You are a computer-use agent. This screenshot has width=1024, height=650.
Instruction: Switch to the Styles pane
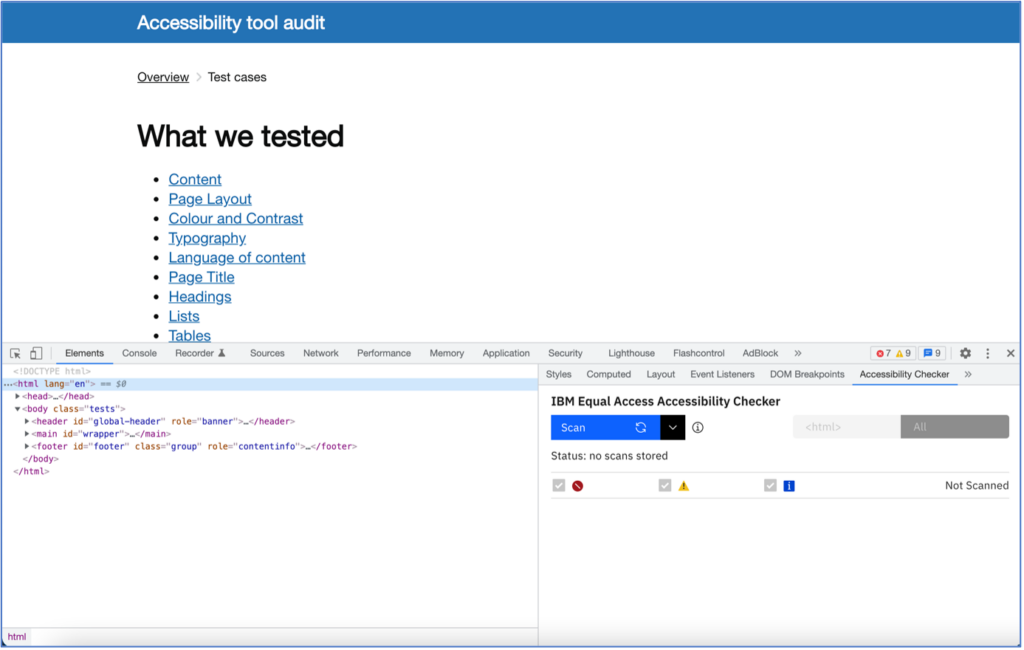tap(558, 374)
